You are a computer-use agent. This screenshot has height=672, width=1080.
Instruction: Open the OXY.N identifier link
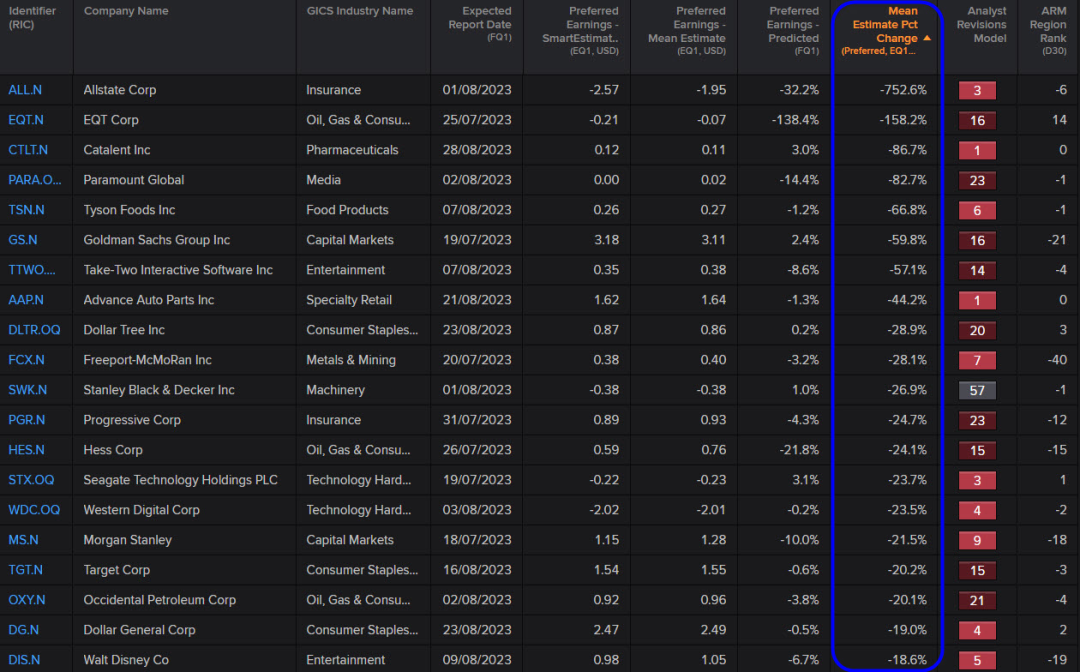coord(27,600)
